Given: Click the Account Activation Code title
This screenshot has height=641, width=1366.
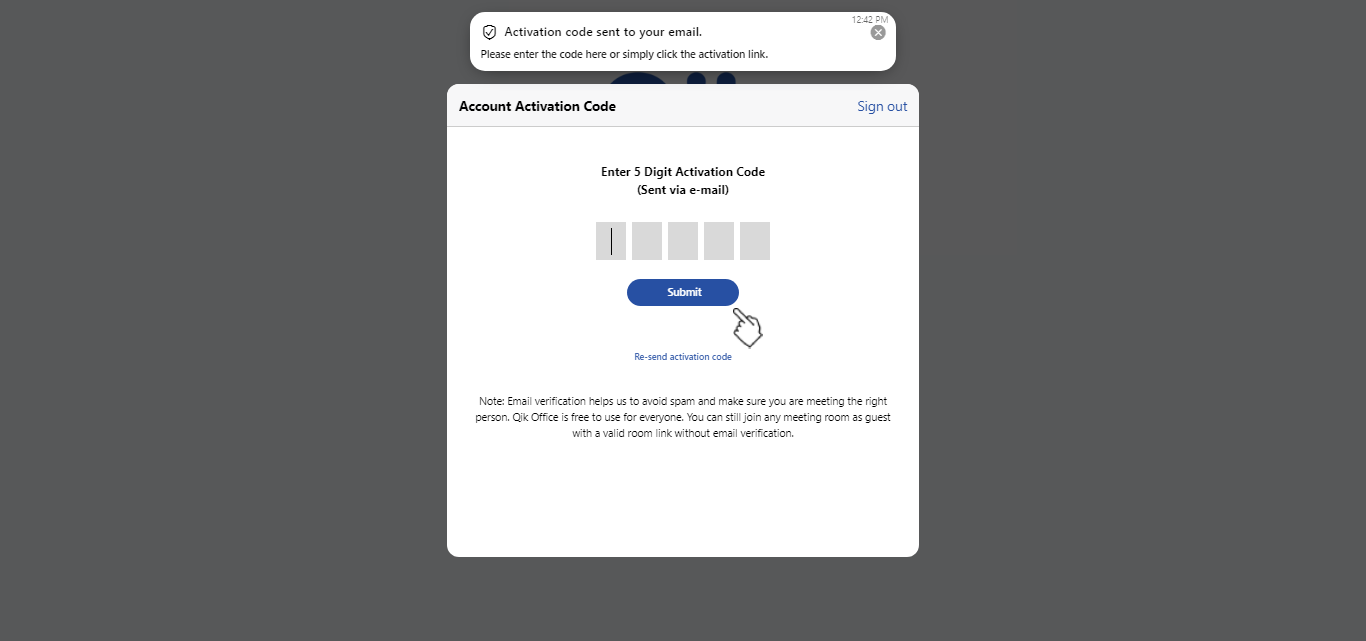Looking at the screenshot, I should tap(537, 105).
